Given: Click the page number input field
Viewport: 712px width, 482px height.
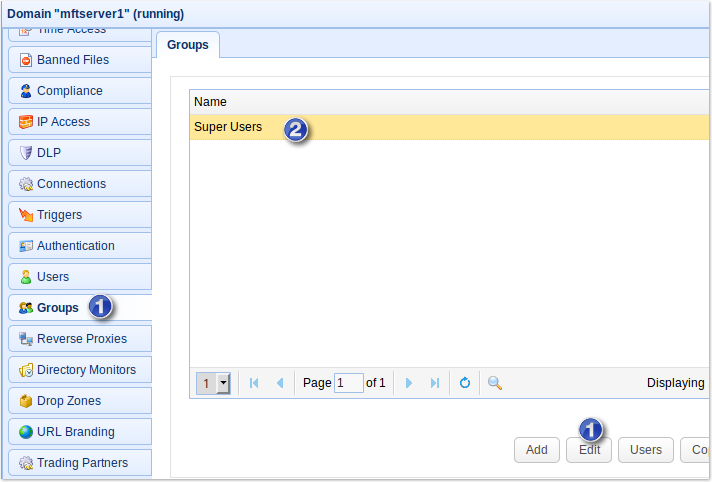Looking at the screenshot, I should pyautogui.click(x=349, y=383).
